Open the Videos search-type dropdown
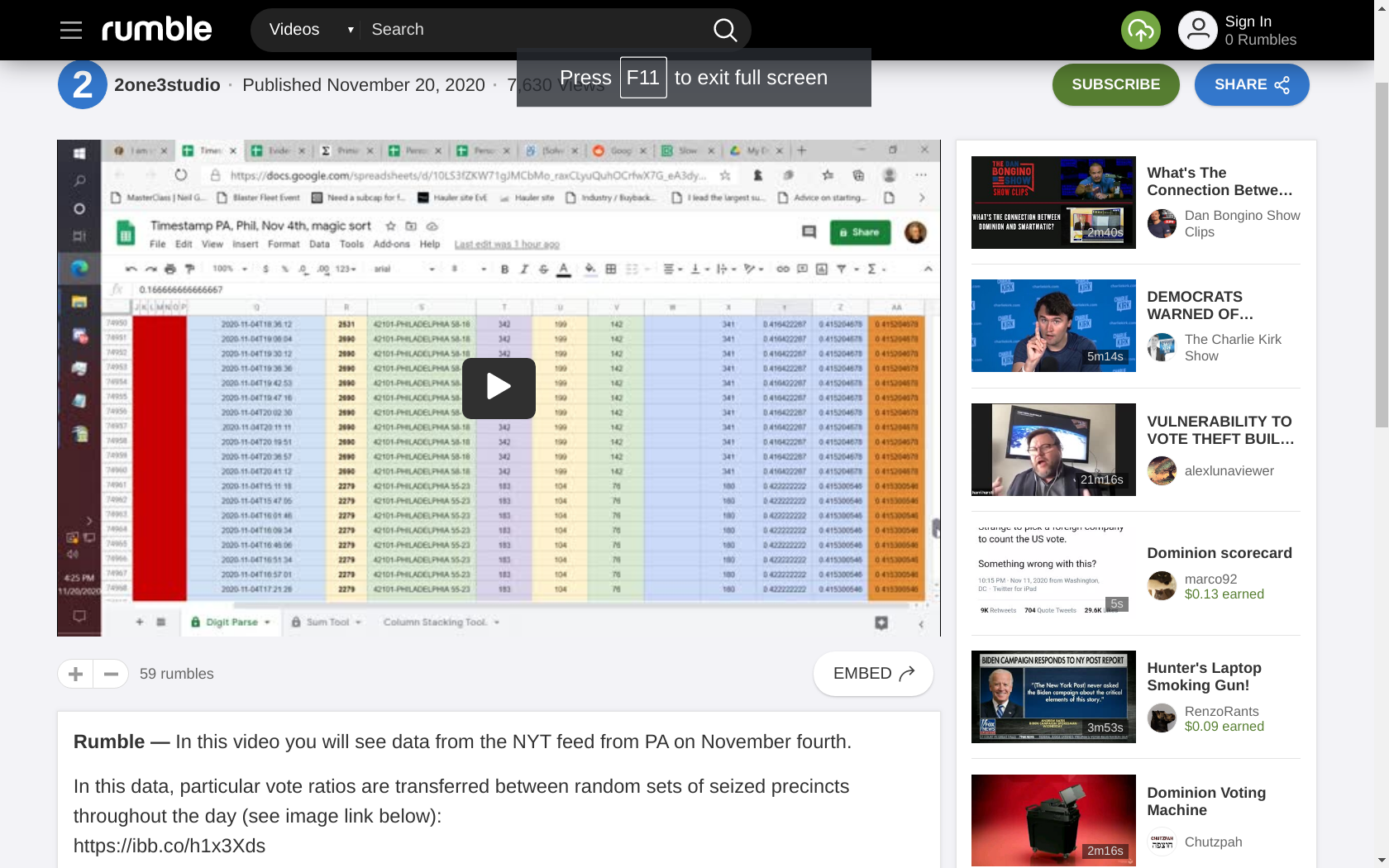The width and height of the screenshot is (1389, 868). (311, 30)
